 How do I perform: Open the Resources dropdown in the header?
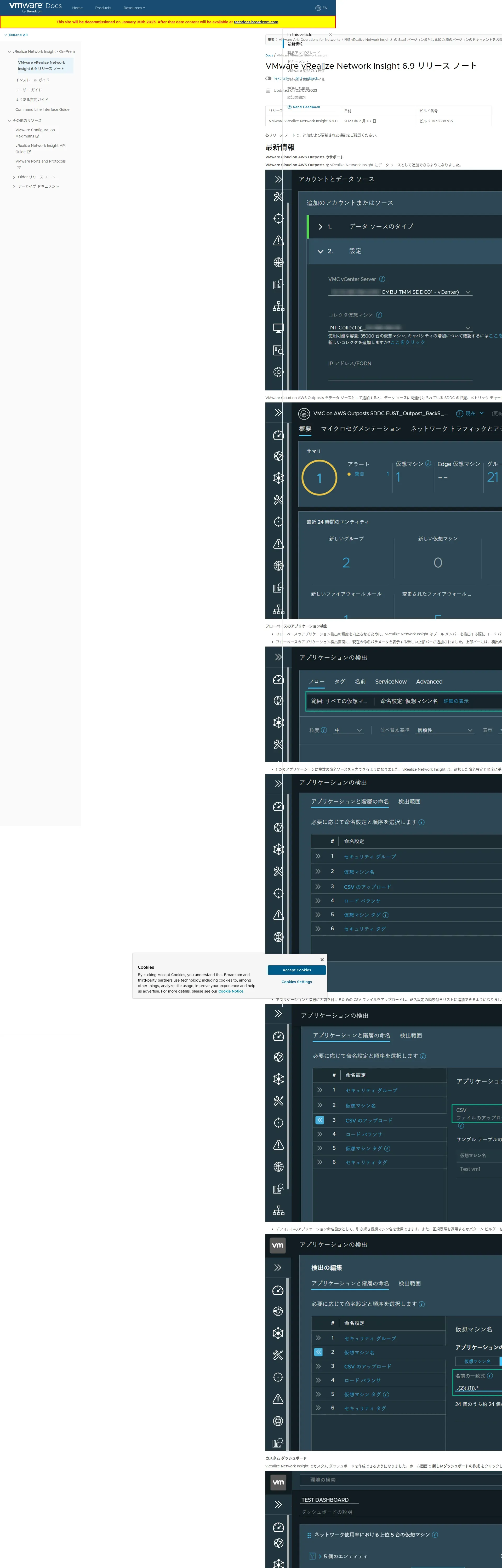click(134, 8)
